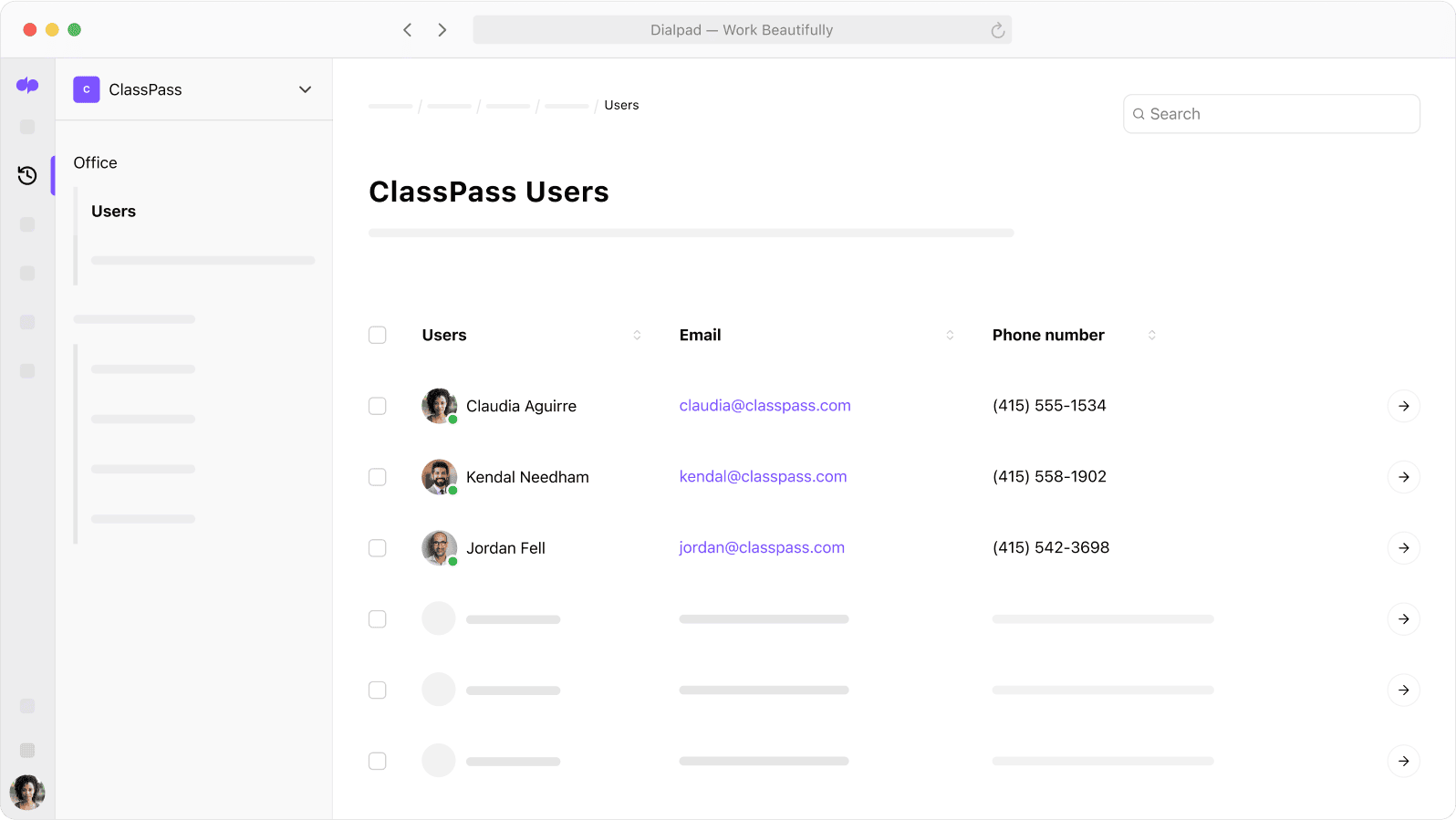Open Claudia Aguirre's details arrow button
Viewport: 1456px width, 820px height.
pos(1403,406)
